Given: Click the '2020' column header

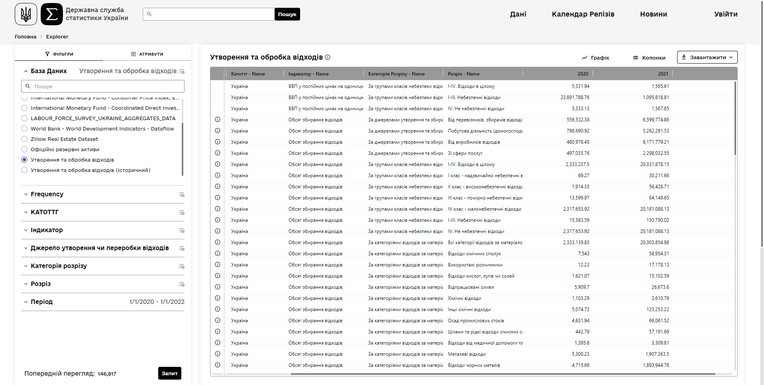Looking at the screenshot, I should (x=557, y=74).
